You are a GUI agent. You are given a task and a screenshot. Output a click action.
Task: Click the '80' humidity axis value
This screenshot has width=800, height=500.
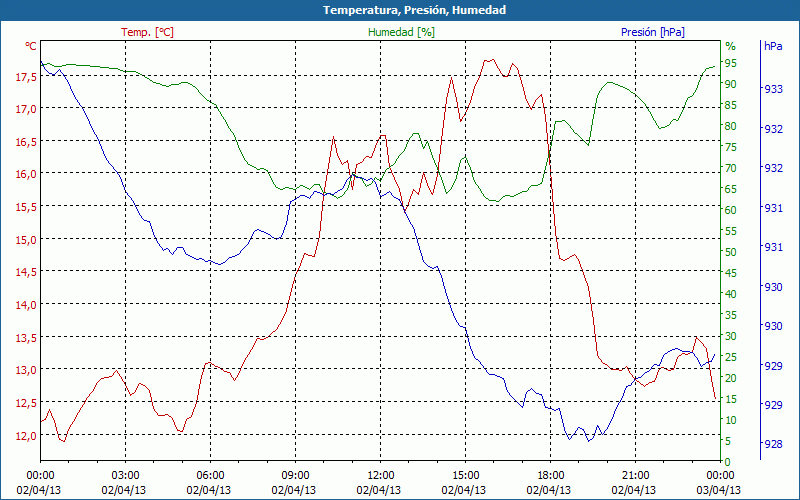(730, 126)
